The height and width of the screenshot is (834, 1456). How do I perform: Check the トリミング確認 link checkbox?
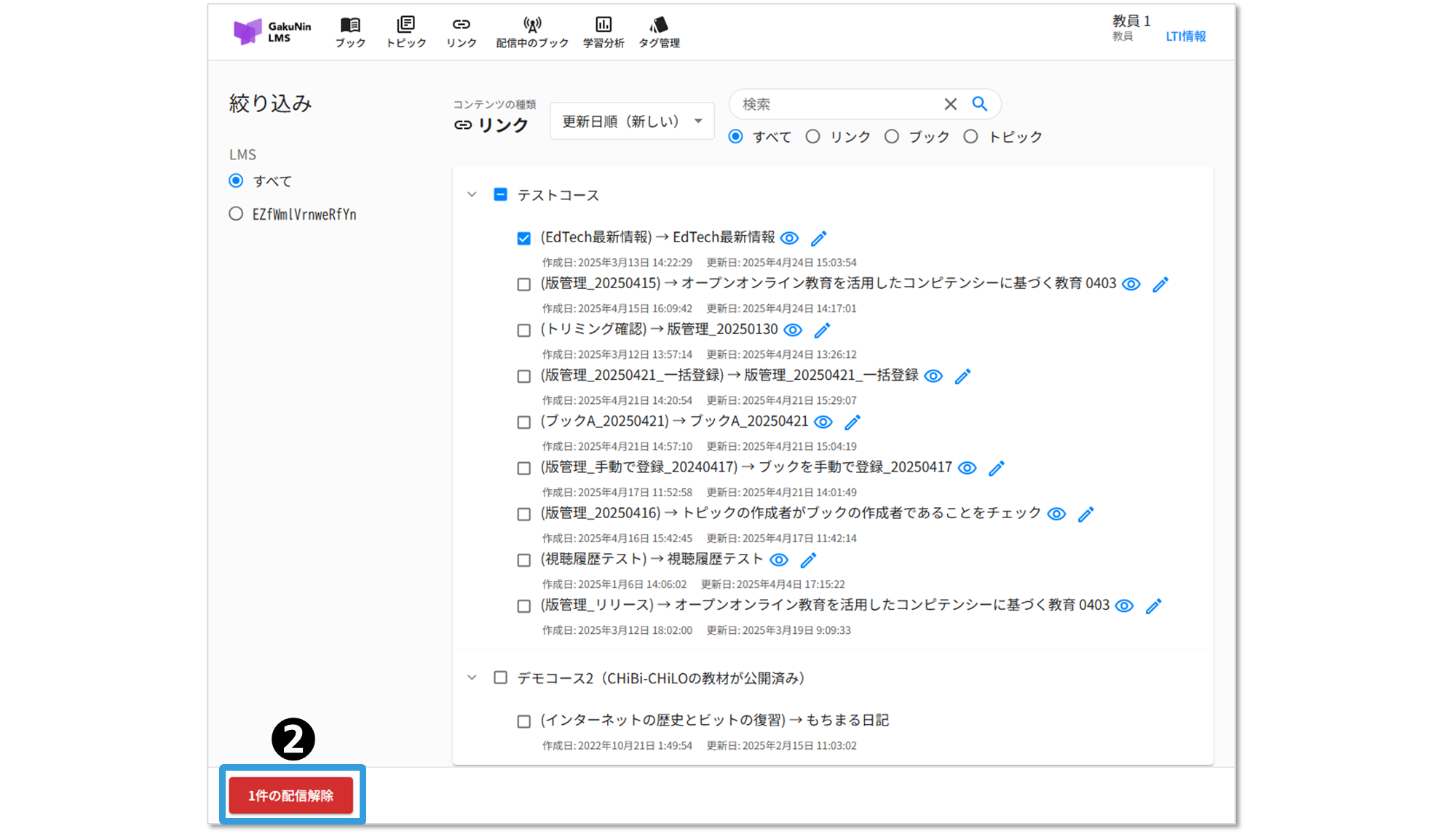tap(523, 330)
